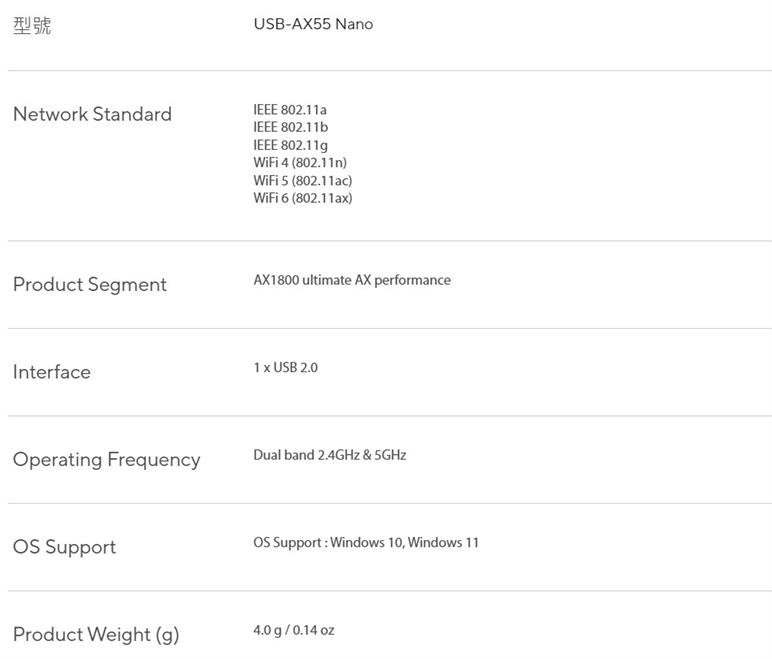
Task: Select the Dual band 2.4GHz & 5GHz value
Action: [x=330, y=455]
